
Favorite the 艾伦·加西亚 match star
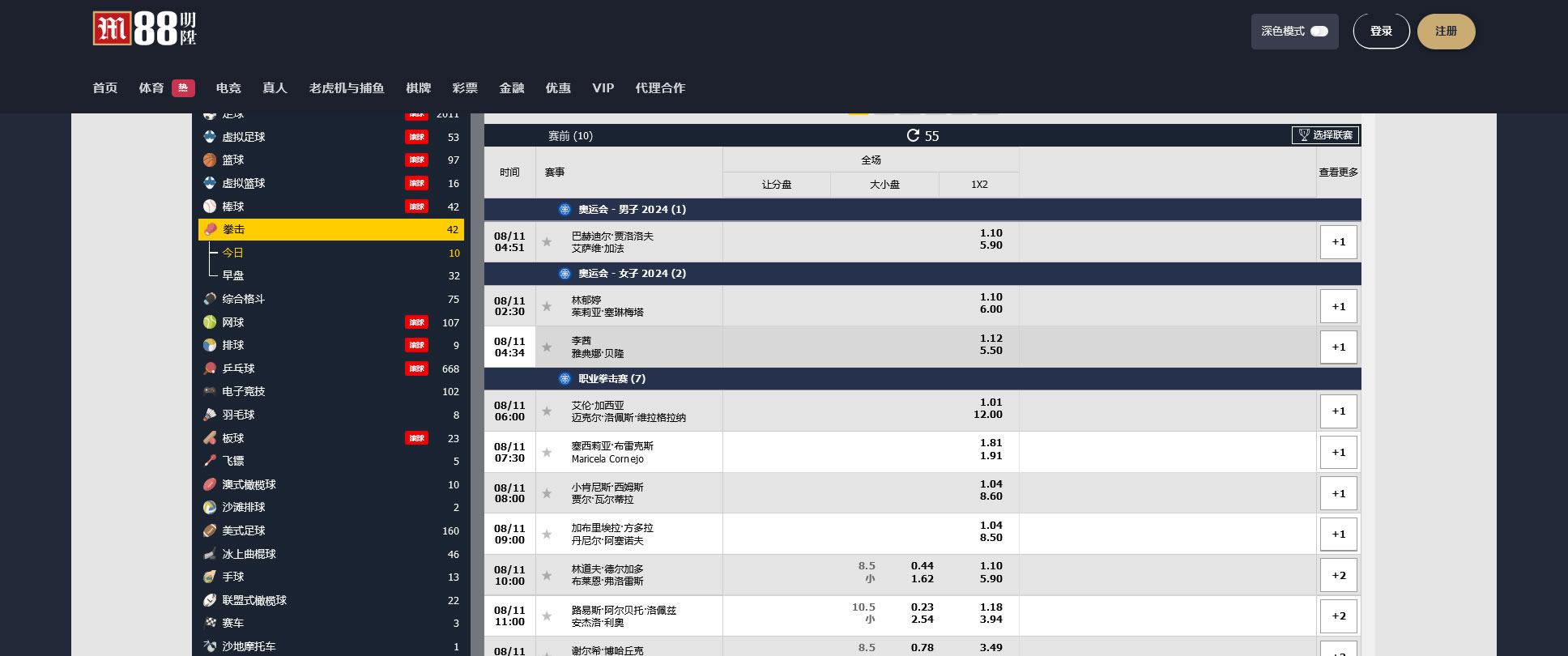pos(547,411)
